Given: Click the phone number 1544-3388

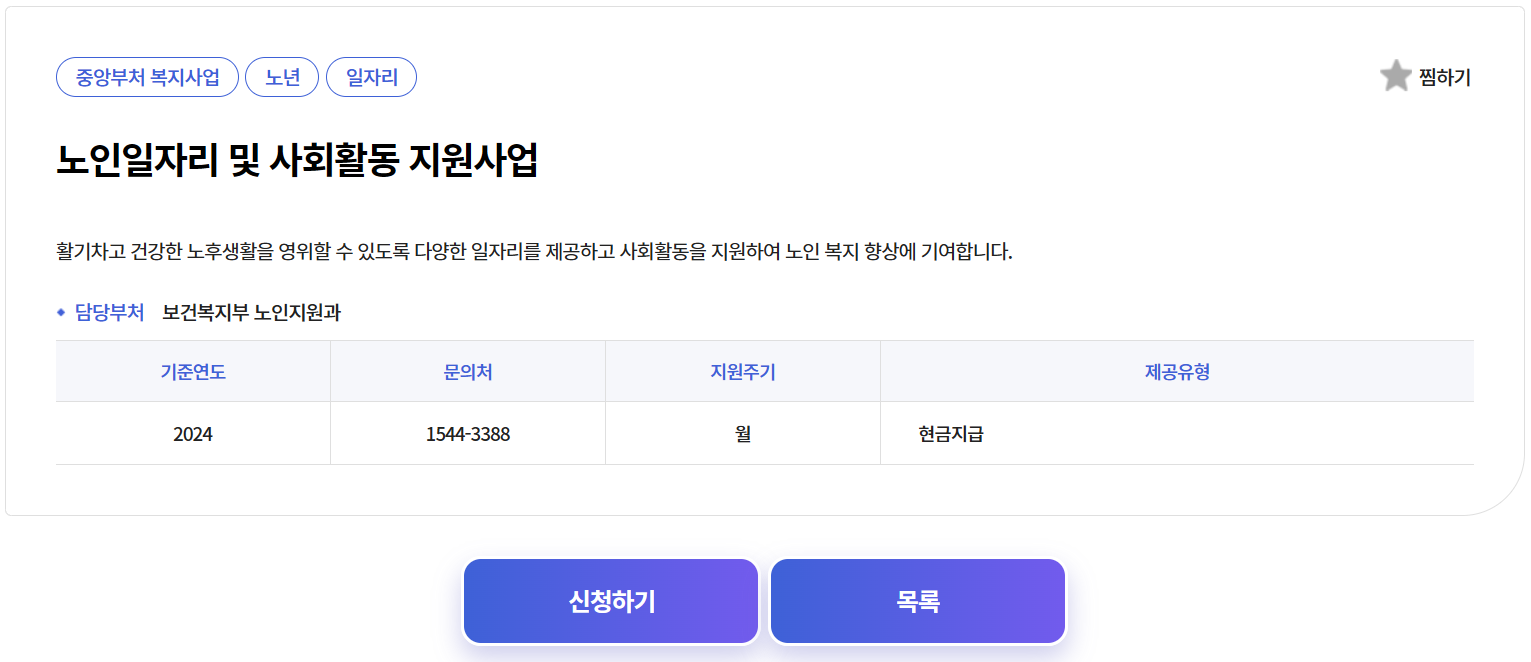Looking at the screenshot, I should [x=468, y=434].
